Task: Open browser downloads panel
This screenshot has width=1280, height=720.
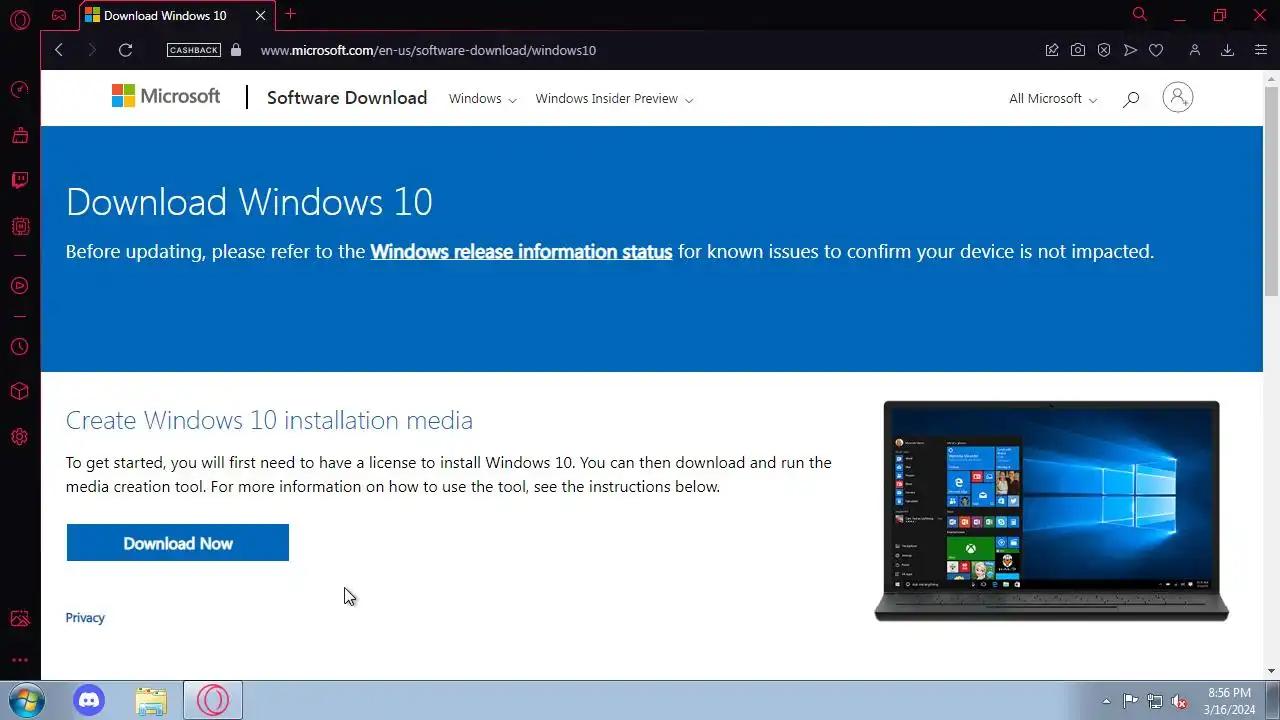Action: pyautogui.click(x=1227, y=50)
